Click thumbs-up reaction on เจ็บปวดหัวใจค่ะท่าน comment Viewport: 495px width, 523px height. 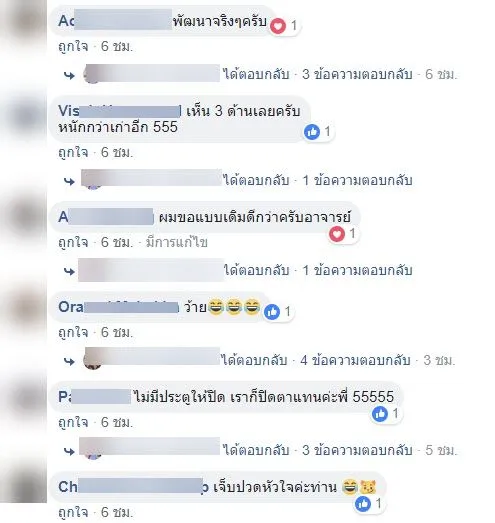(x=363, y=504)
